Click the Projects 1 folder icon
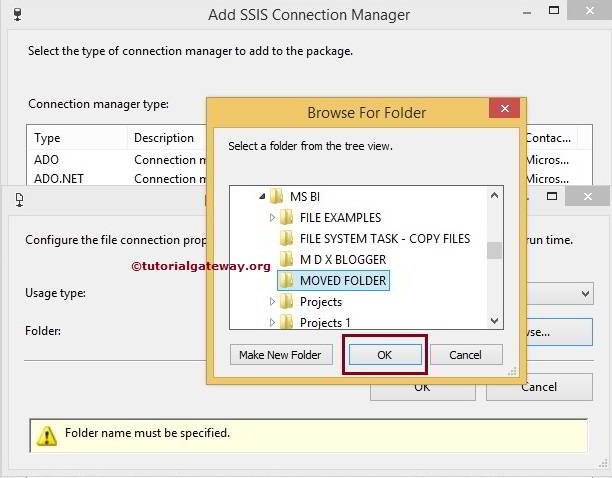The width and height of the screenshot is (612, 478). pyautogui.click(x=286, y=322)
